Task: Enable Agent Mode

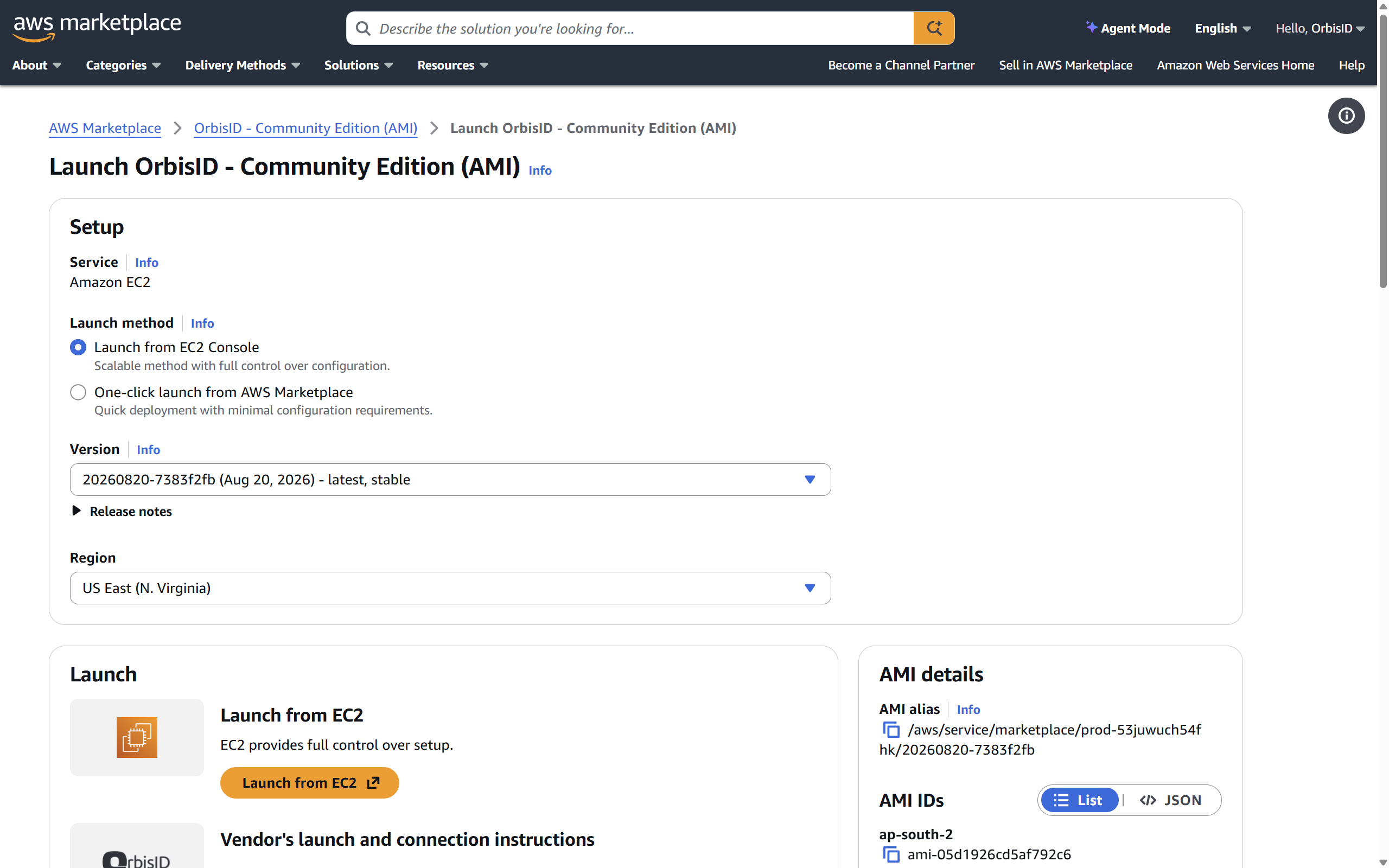Action: (1128, 28)
